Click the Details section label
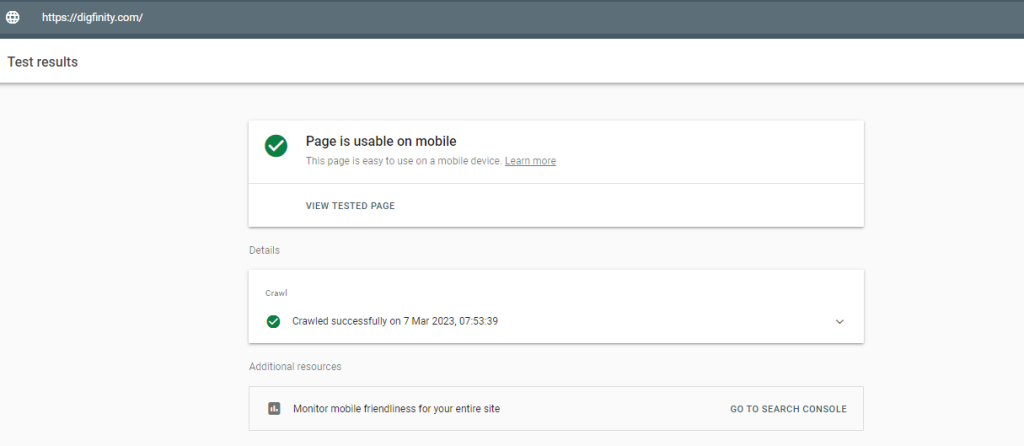 [264, 250]
